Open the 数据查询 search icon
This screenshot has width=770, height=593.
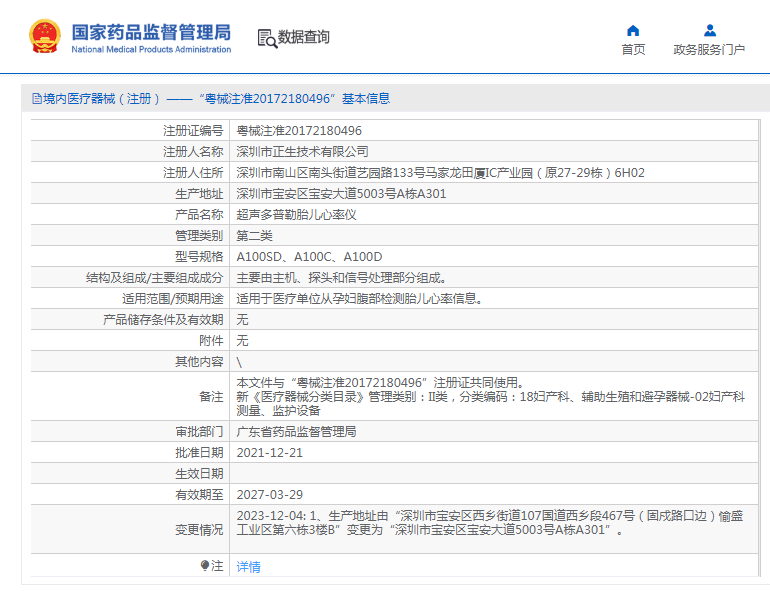[x=267, y=38]
